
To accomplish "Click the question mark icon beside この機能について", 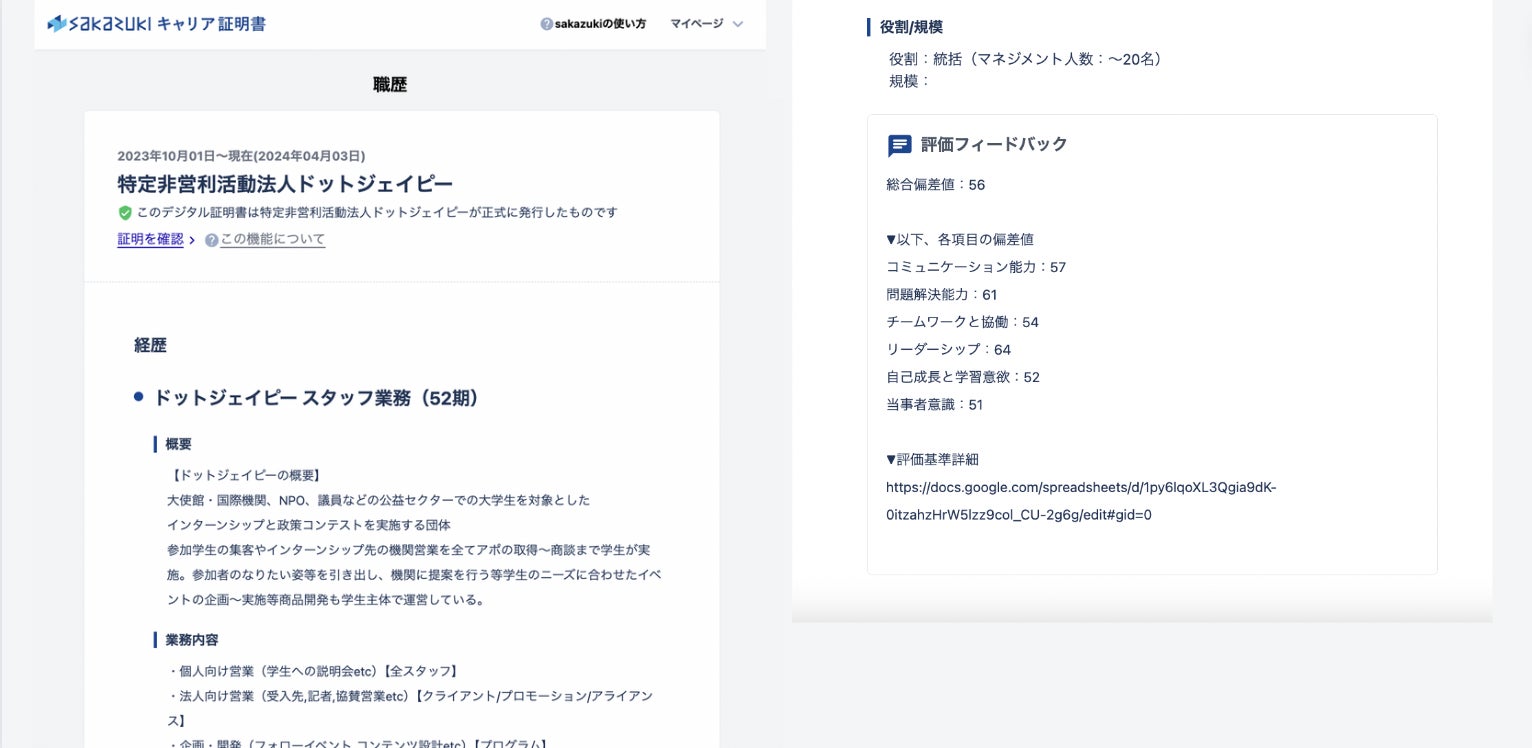I will click(211, 240).
